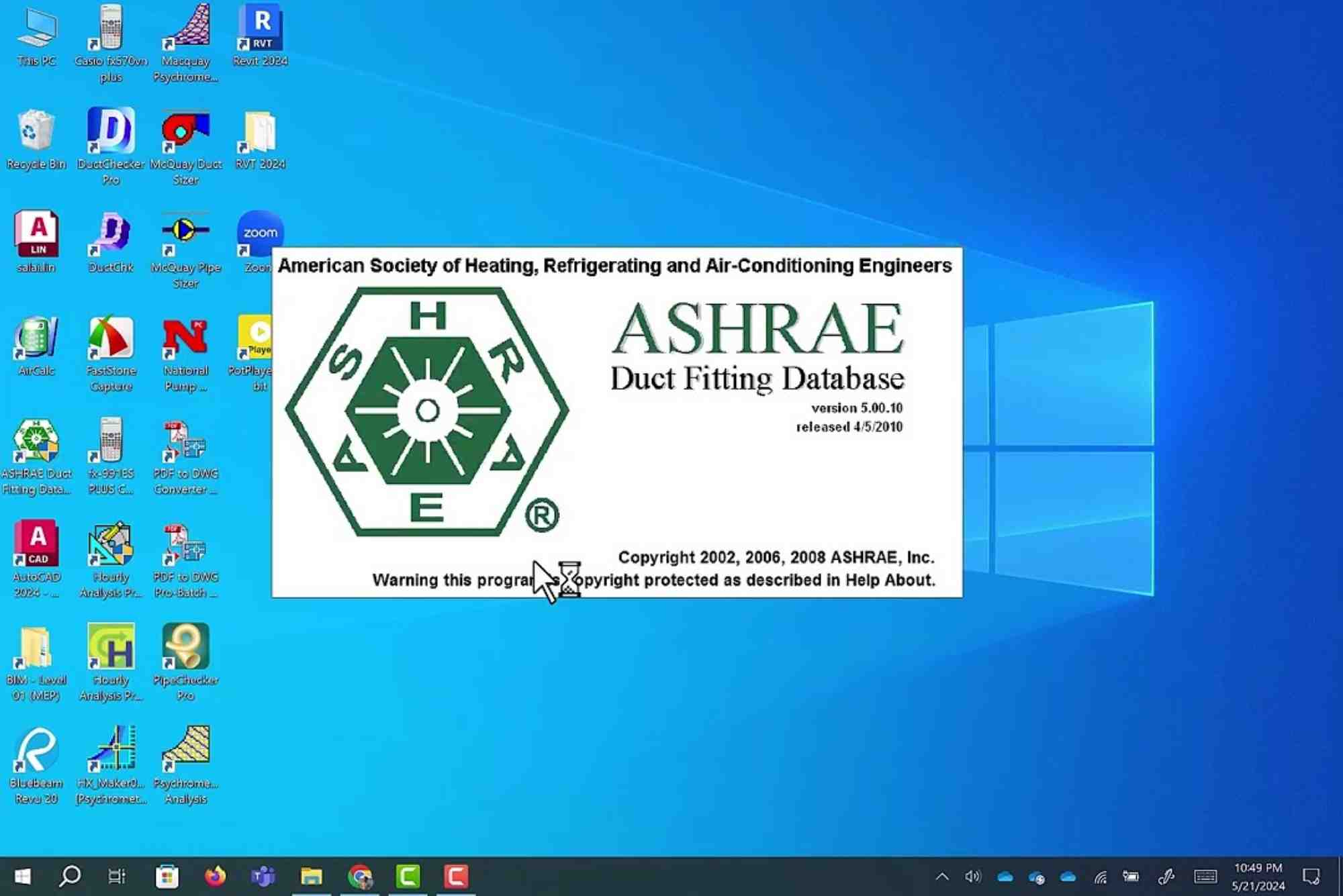Open File Explorer on the taskbar

coord(312,877)
